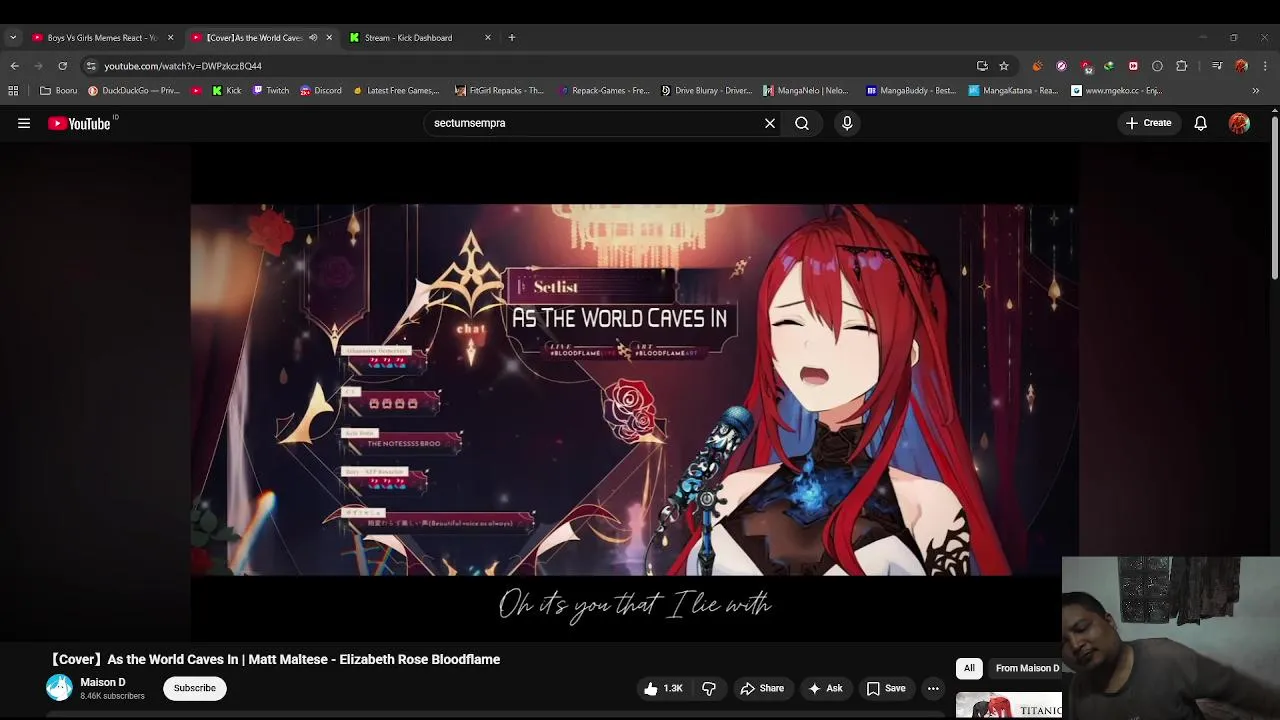Screen dimensions: 1280x720
Task: Open the Twitch bookmark
Action: pyautogui.click(x=271, y=90)
